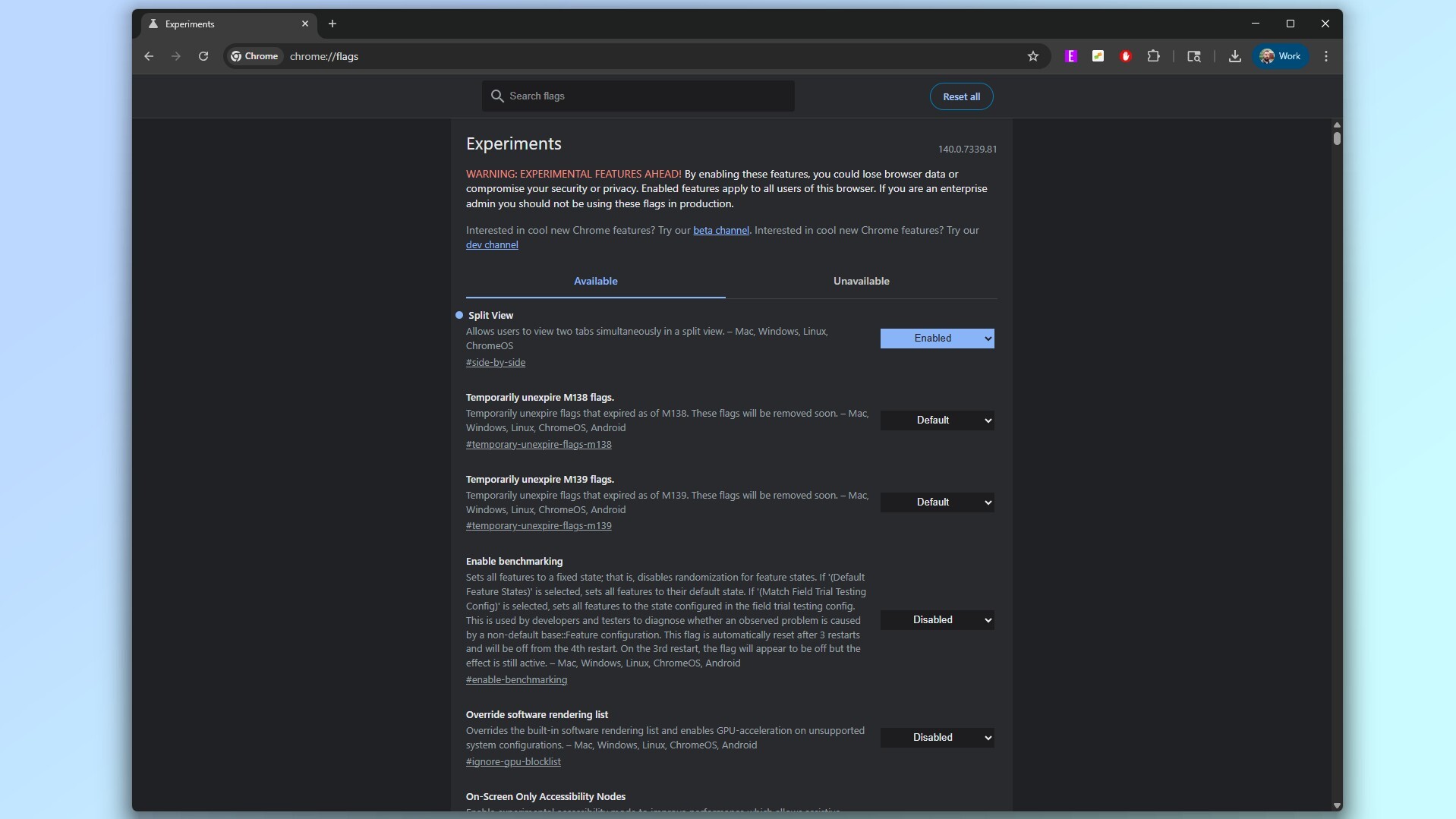Open the Split View Enabled dropdown
This screenshot has height=819, width=1456.
coord(937,339)
